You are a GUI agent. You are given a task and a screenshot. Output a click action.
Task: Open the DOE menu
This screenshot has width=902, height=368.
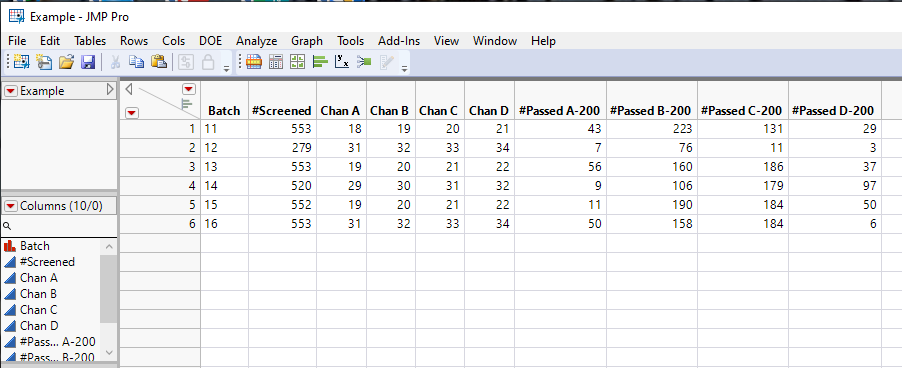pos(211,41)
